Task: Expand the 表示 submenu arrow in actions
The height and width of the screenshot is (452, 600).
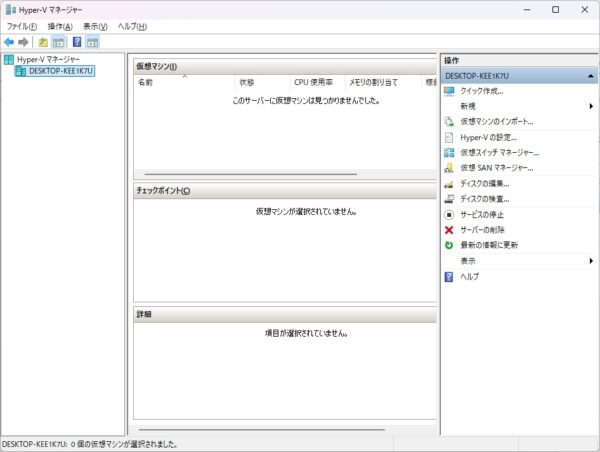Action: (591, 261)
